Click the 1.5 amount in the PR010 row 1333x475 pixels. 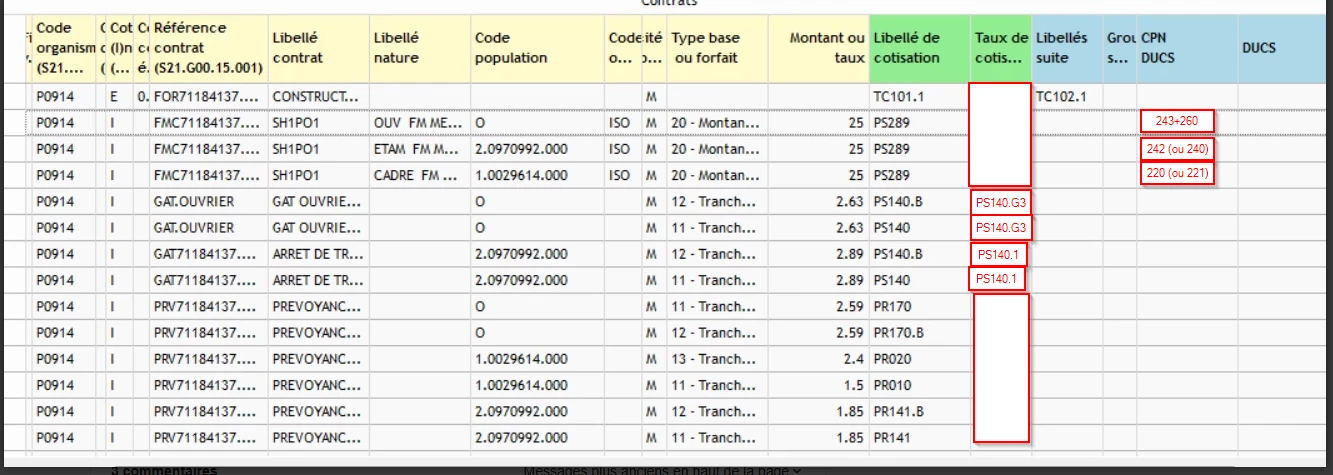pos(819,385)
